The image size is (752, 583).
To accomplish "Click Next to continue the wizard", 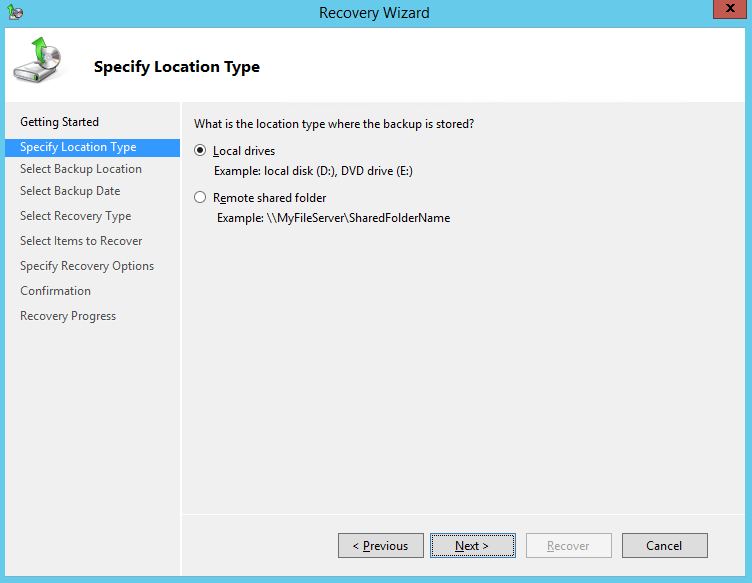I will point(472,546).
